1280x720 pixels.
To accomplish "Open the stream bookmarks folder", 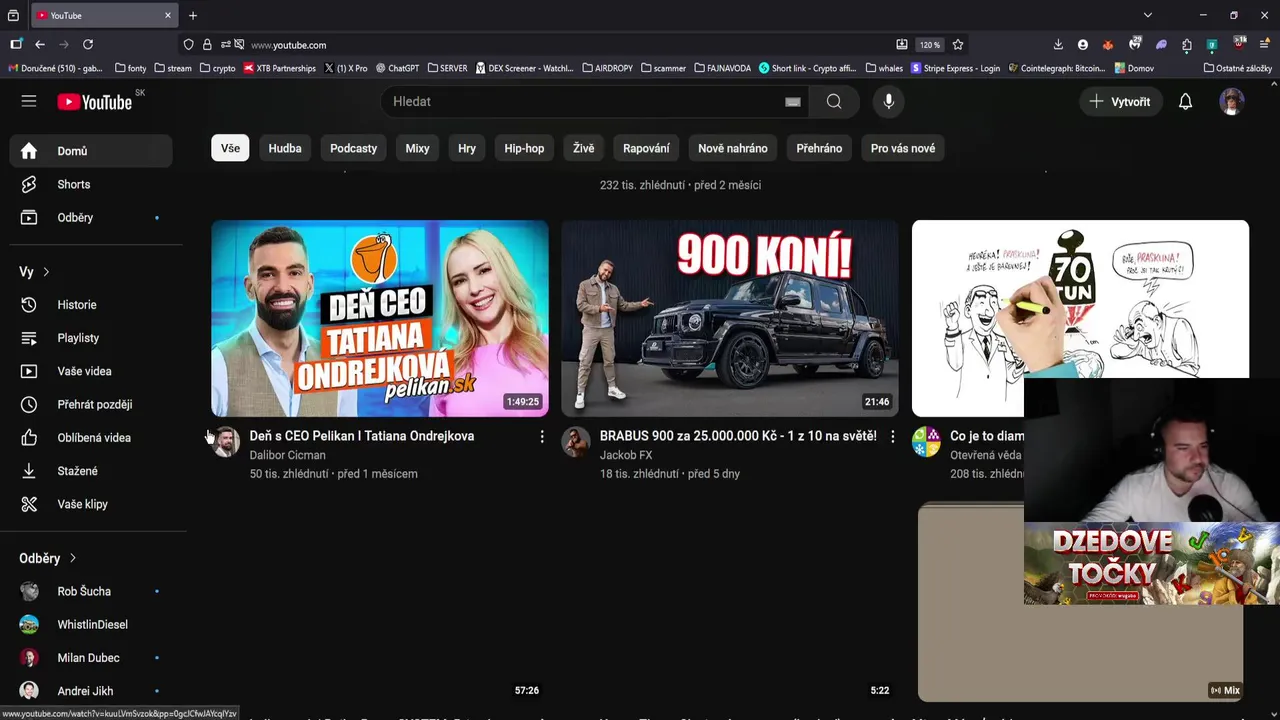I will (173, 68).
